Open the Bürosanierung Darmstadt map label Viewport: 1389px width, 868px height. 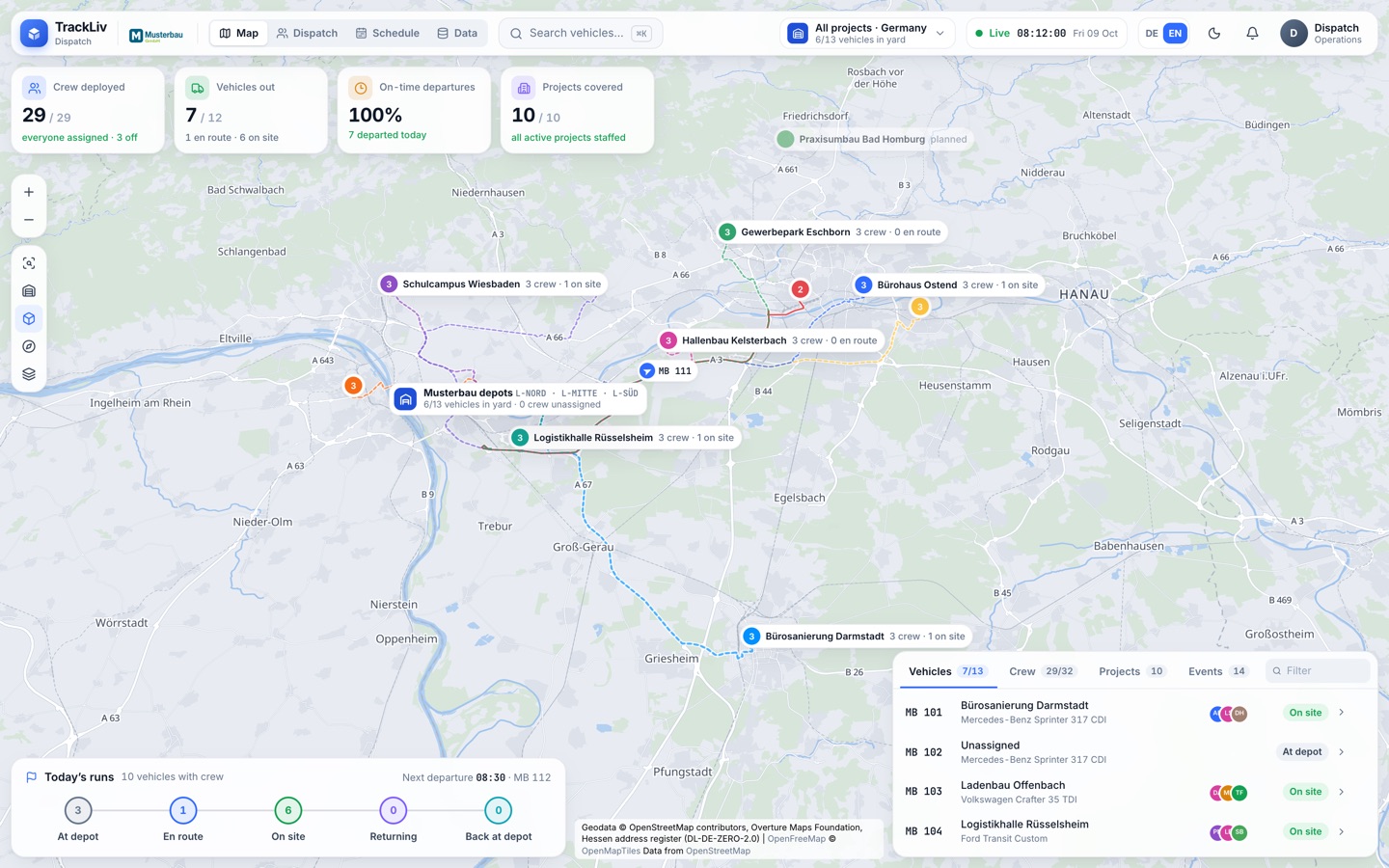pyautogui.click(x=856, y=637)
